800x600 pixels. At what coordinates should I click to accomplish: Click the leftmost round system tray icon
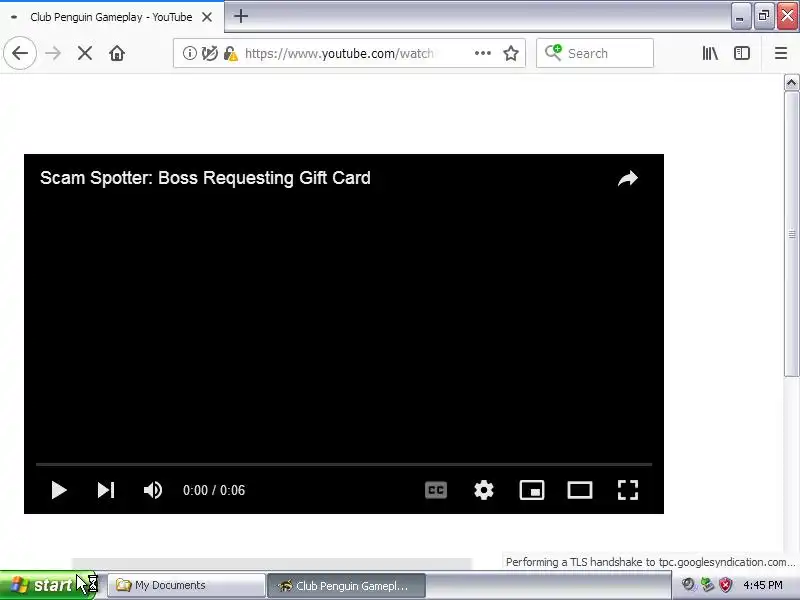tap(688, 585)
